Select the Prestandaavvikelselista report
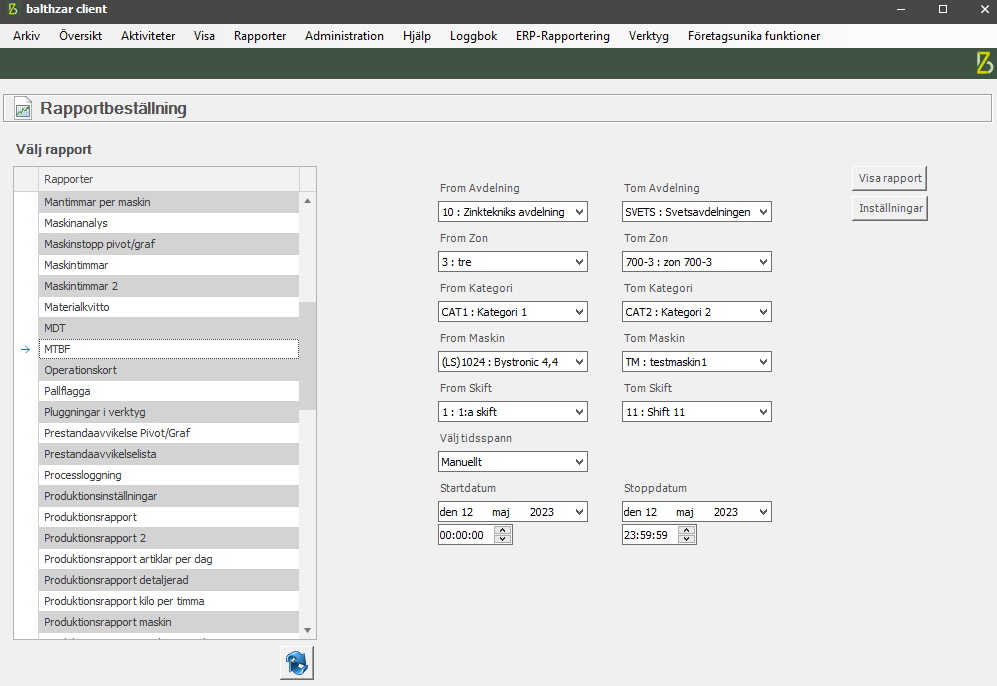 168,454
